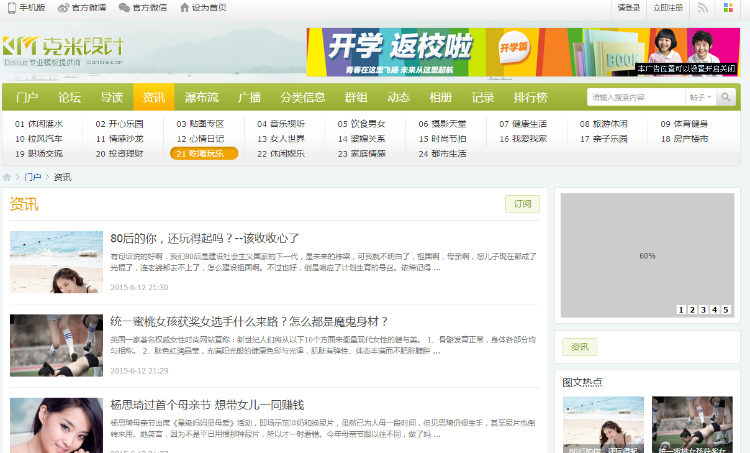The image size is (750, 453).
Task: Open forum 20 投资理财
Action: point(120,154)
